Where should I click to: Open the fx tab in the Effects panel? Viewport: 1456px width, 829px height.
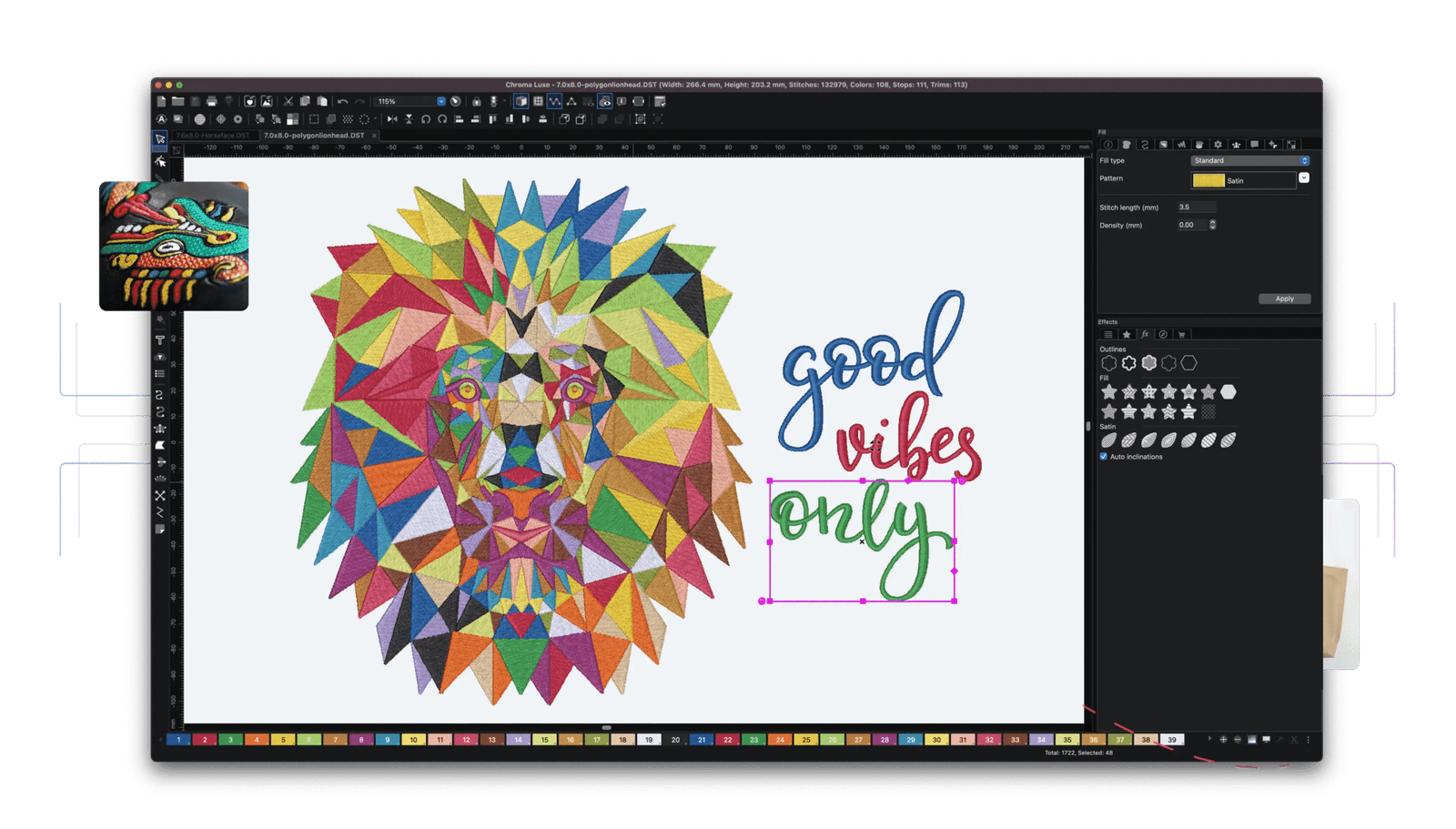tap(1145, 335)
